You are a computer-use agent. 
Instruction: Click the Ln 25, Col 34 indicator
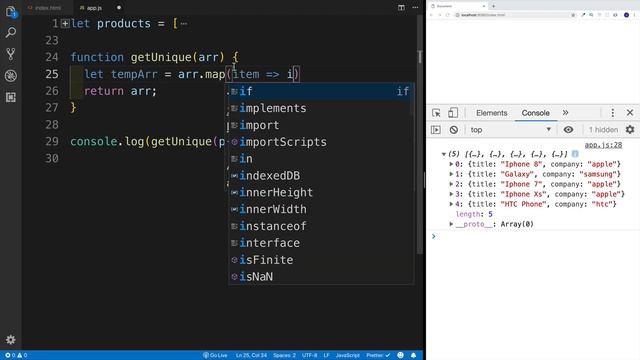pos(251,355)
